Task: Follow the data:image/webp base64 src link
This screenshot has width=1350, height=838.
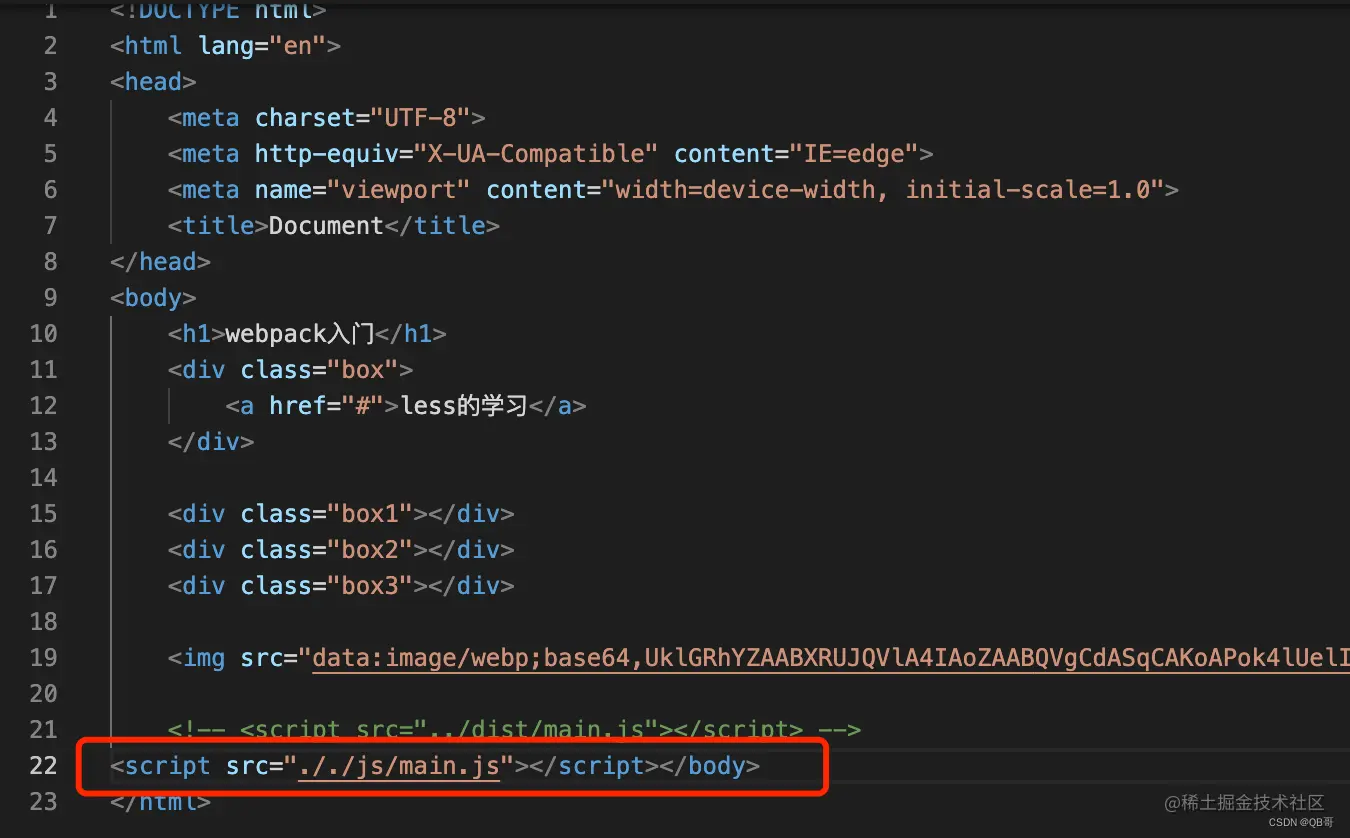Action: pos(831,658)
